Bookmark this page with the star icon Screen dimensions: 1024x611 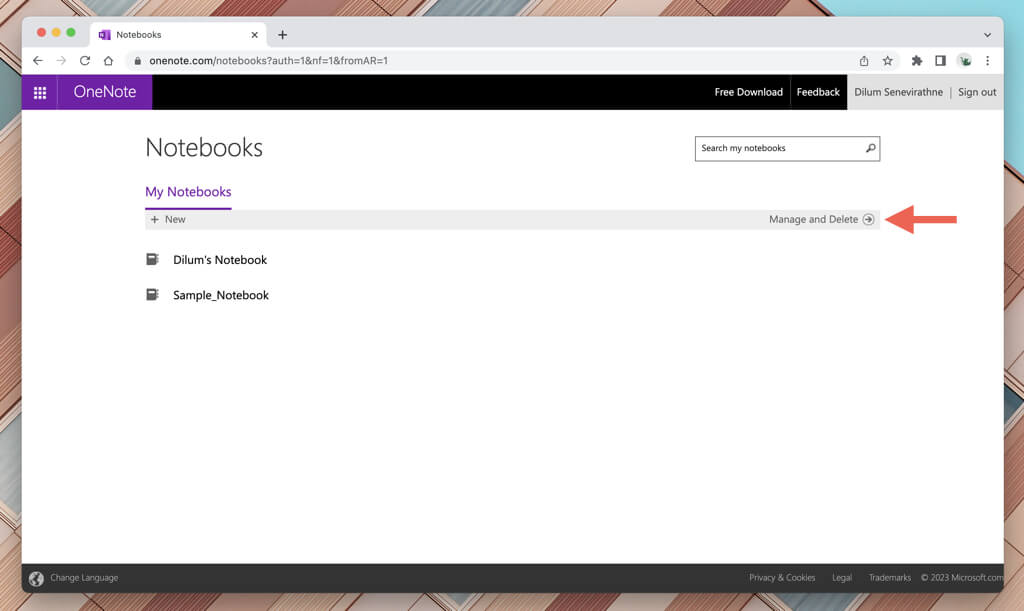click(887, 61)
